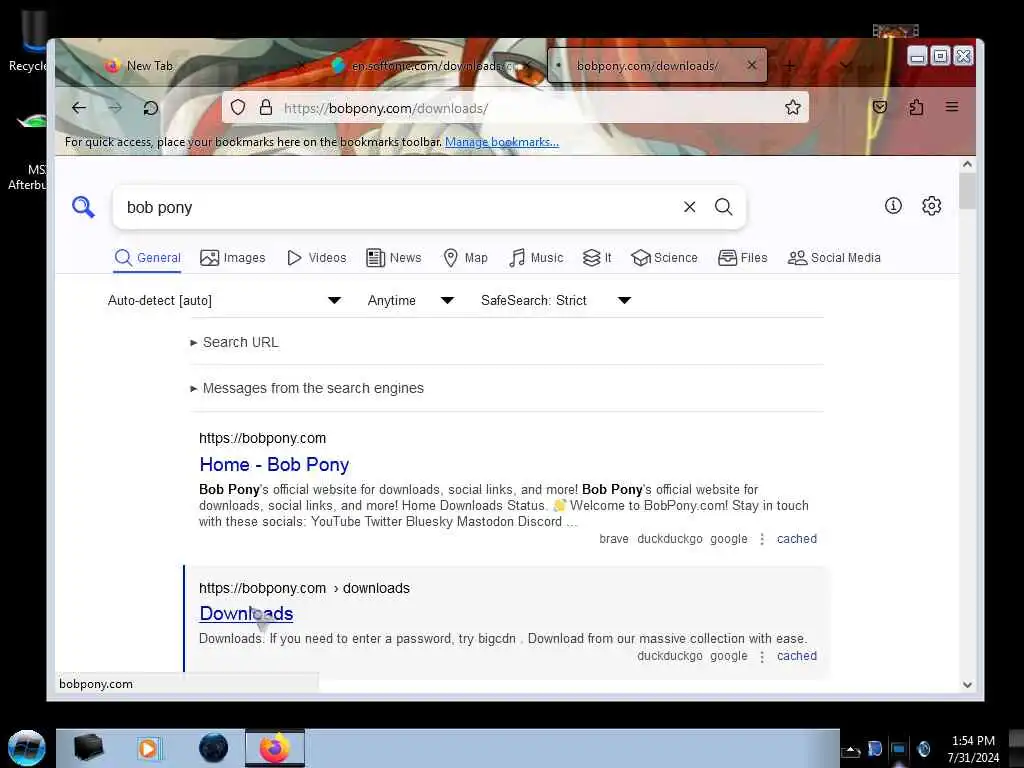Click the scrollbar down arrow
The width and height of the screenshot is (1024, 768).
click(967, 684)
